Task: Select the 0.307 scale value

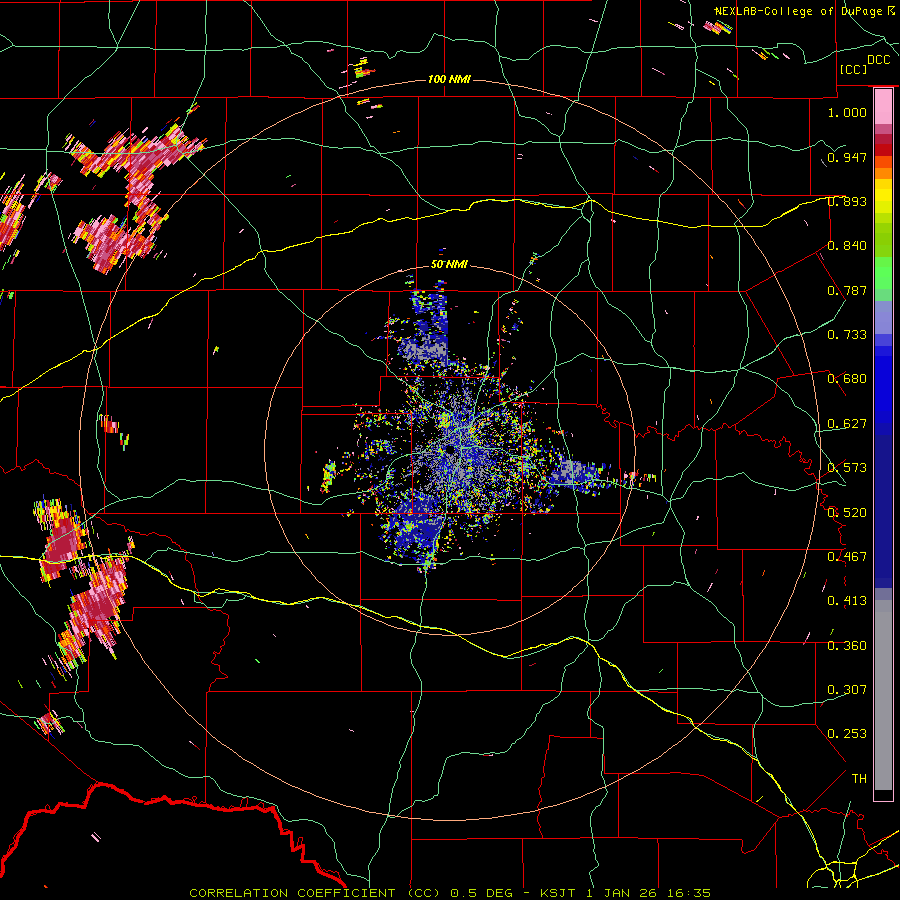Action: (847, 690)
